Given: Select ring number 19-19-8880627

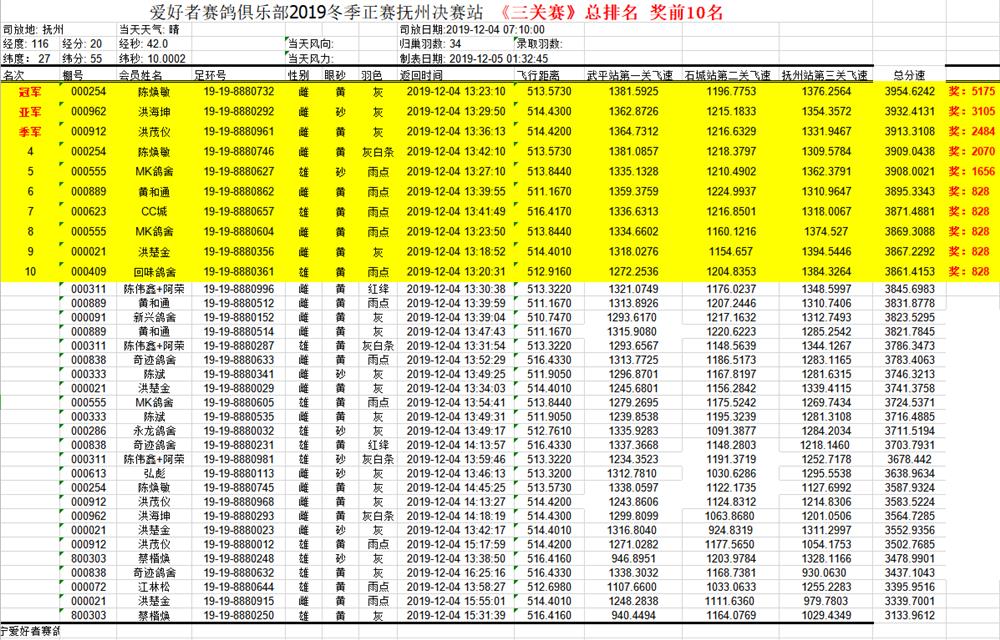Looking at the screenshot, I should (239, 171).
